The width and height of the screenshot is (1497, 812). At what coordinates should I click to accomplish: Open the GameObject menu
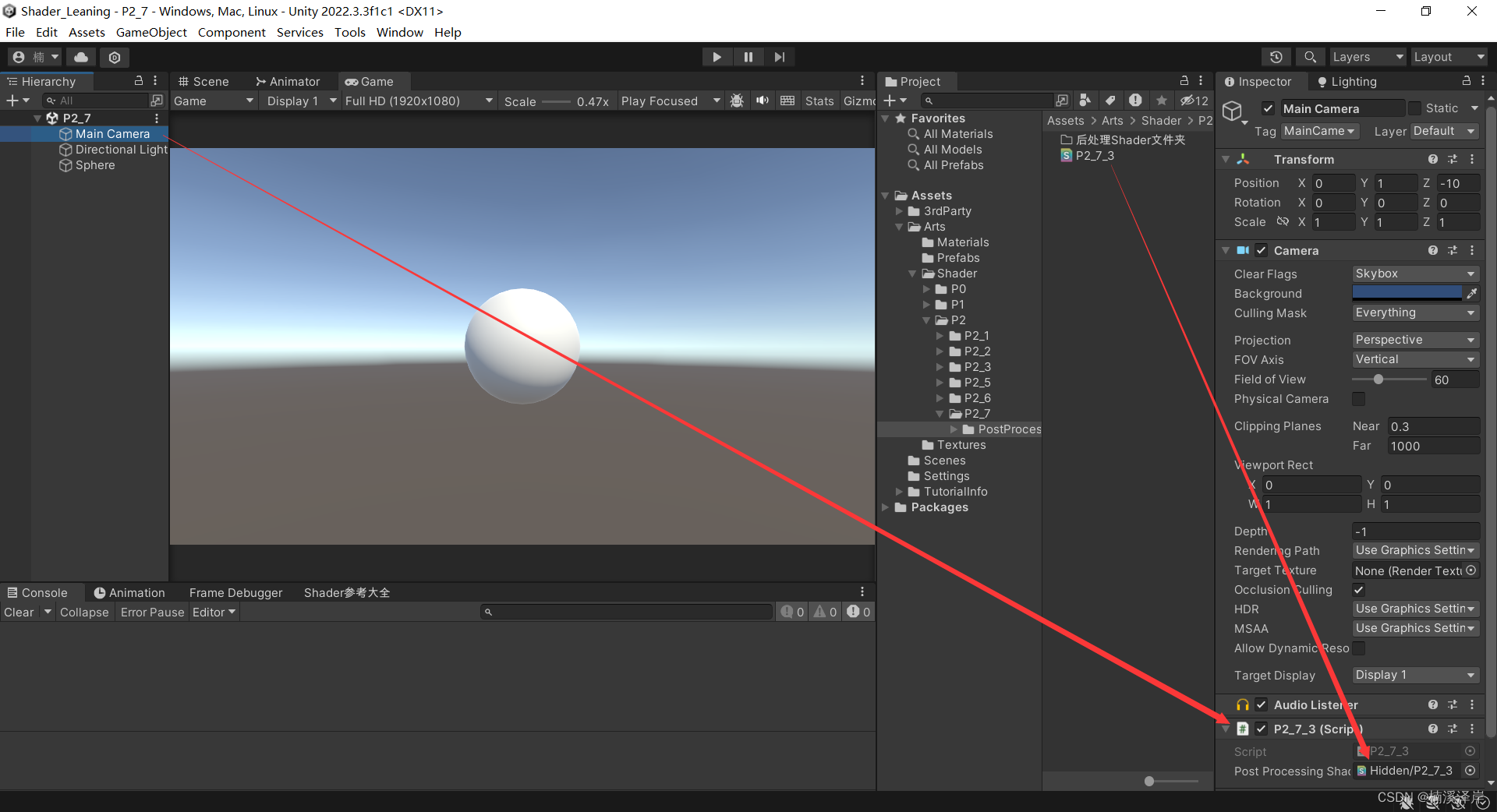tap(151, 32)
